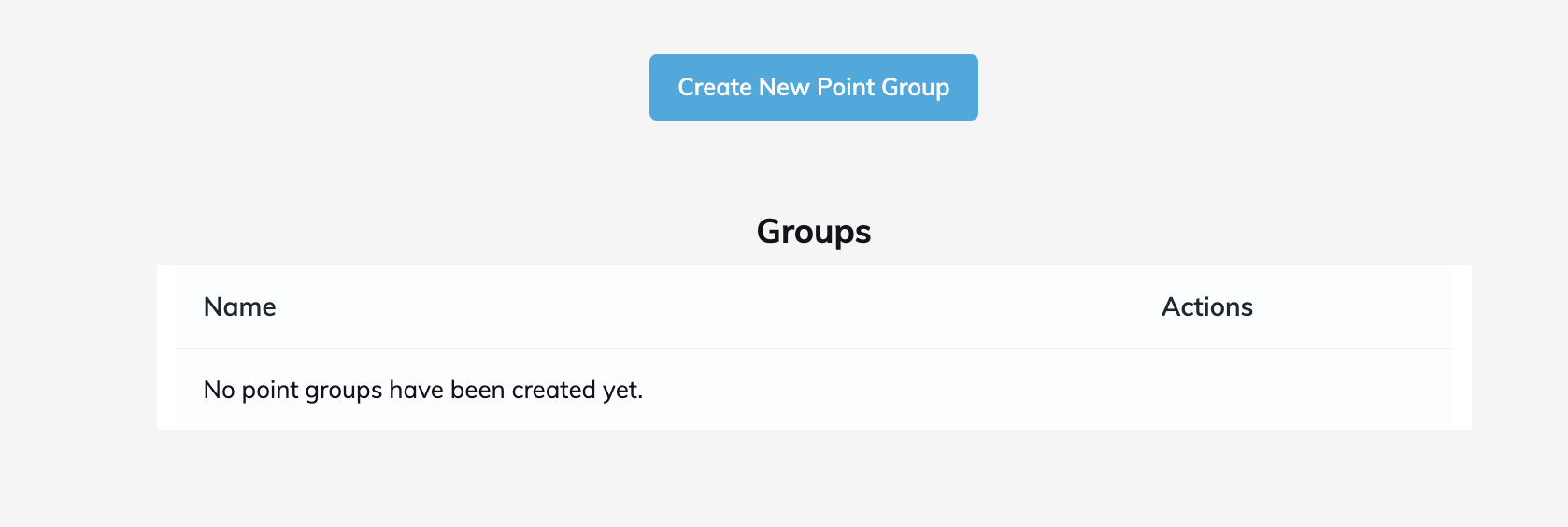
Task: Click the bold 'Groups' title above the table
Action: 813,231
